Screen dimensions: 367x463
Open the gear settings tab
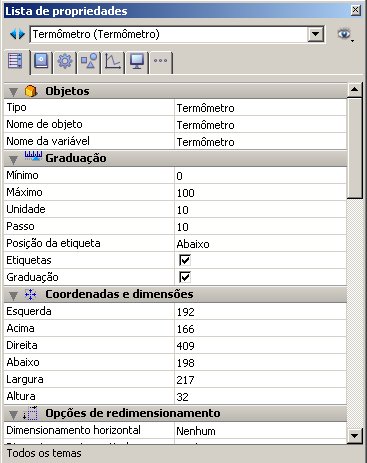click(65, 61)
